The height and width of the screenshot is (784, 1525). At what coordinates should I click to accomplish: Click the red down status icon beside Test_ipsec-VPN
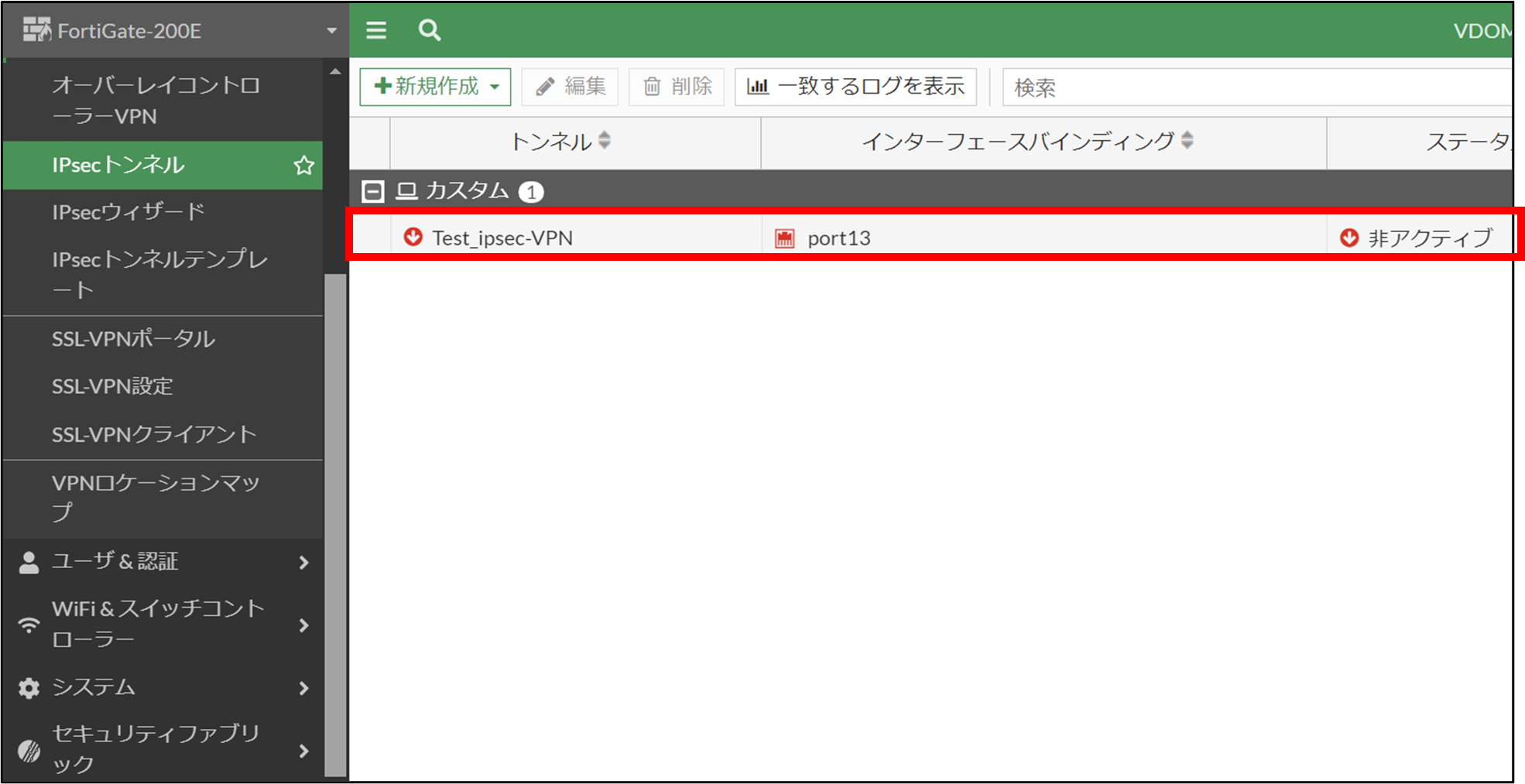coord(413,237)
